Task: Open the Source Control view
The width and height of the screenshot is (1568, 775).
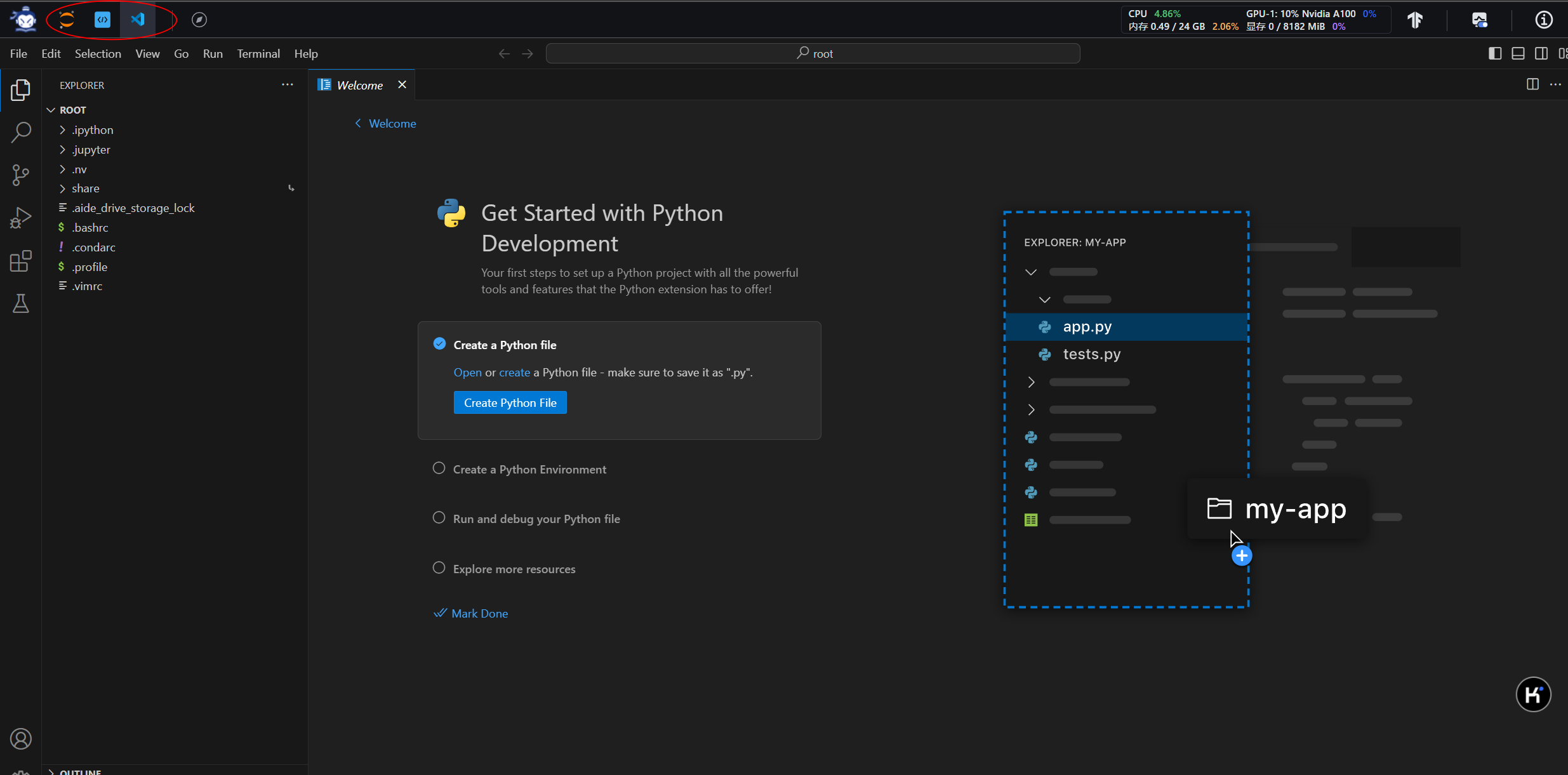Action: pos(20,175)
